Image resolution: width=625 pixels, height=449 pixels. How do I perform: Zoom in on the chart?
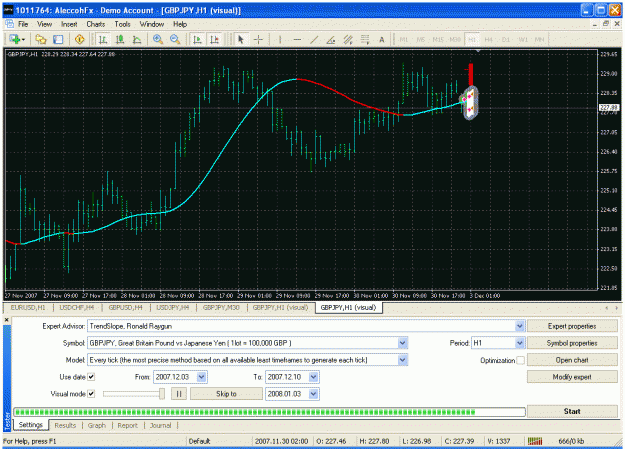point(158,39)
